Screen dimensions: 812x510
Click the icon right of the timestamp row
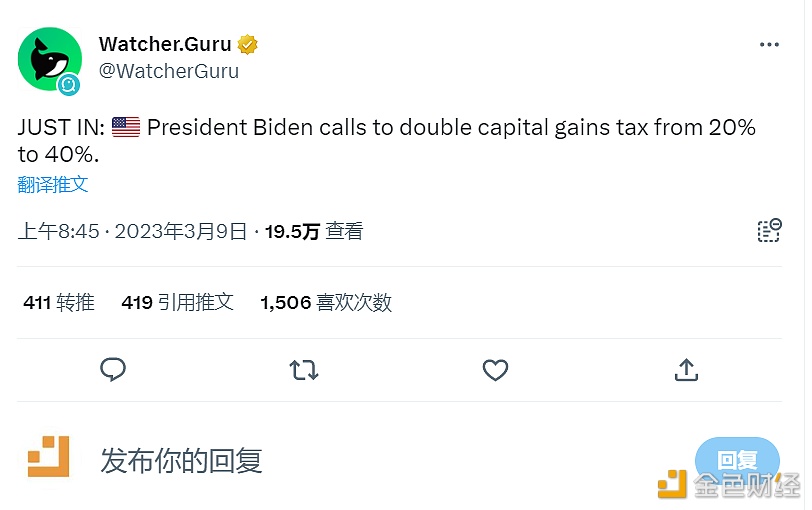768,232
